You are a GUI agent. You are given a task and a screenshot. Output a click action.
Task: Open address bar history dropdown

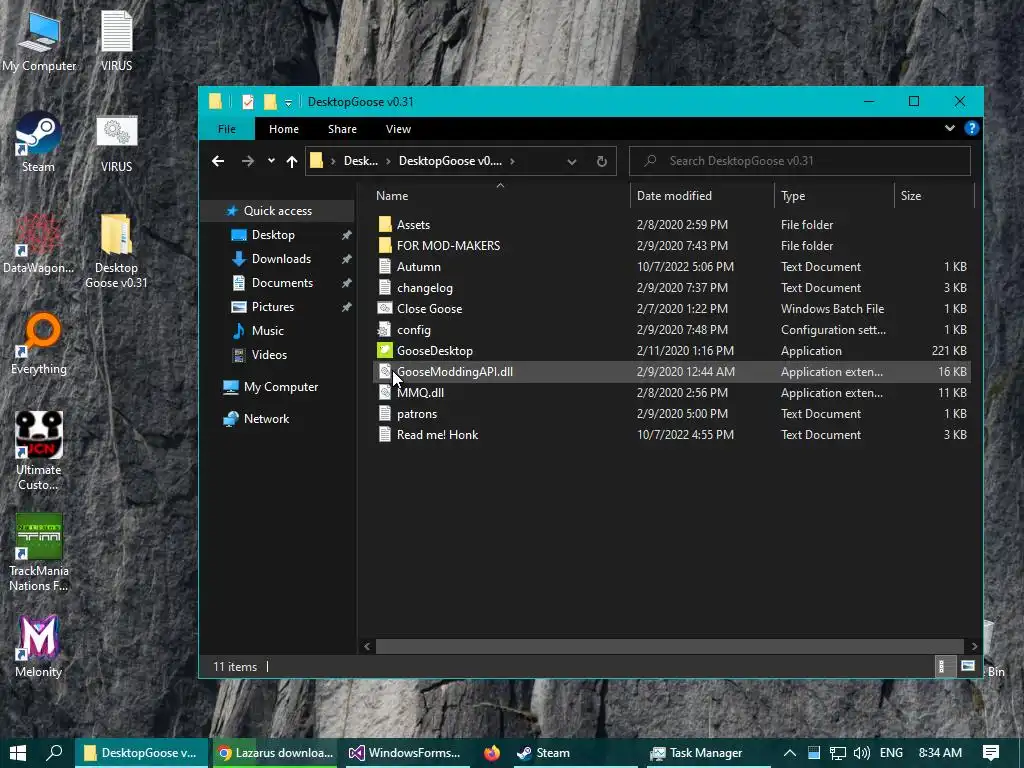(x=571, y=161)
